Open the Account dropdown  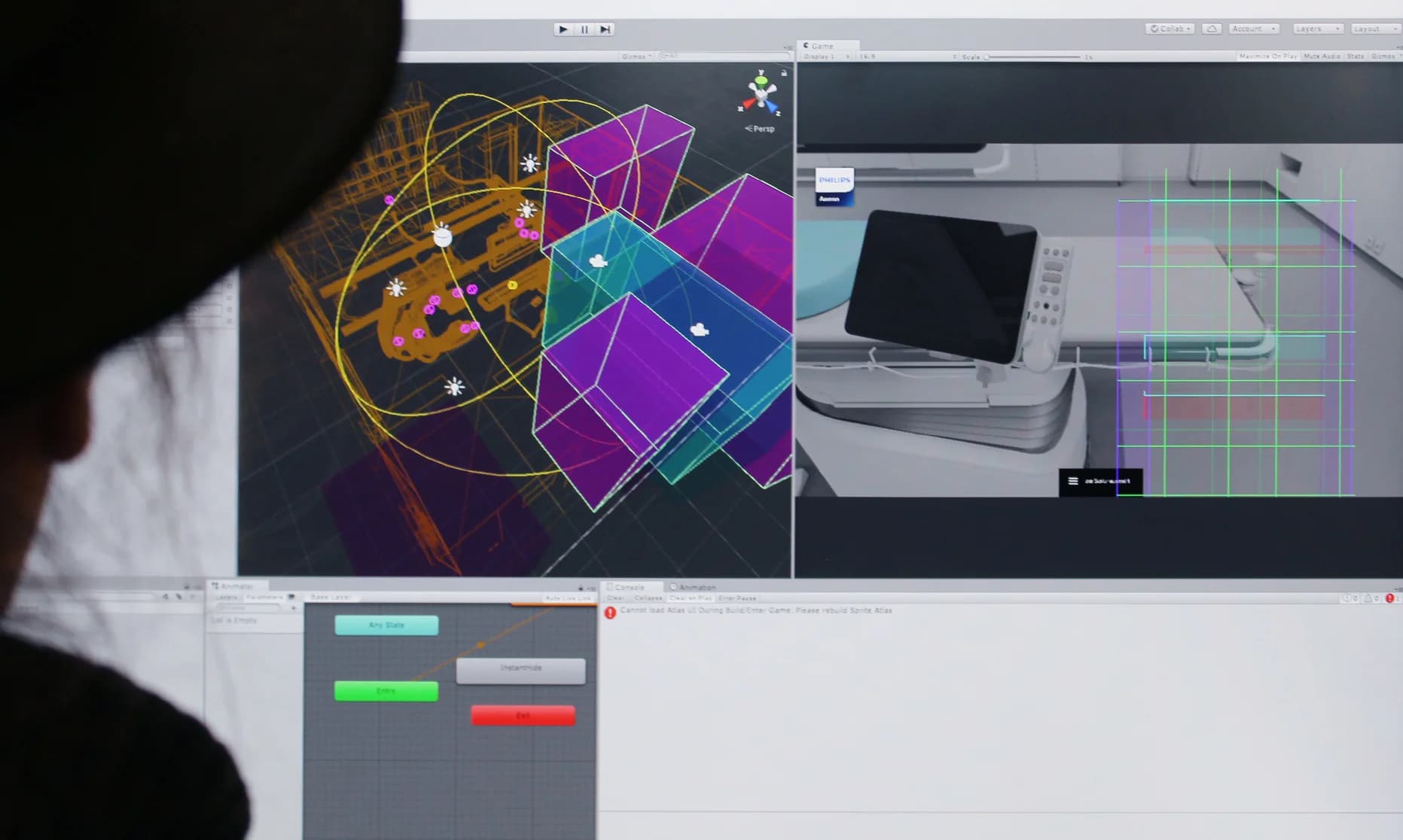(1253, 29)
